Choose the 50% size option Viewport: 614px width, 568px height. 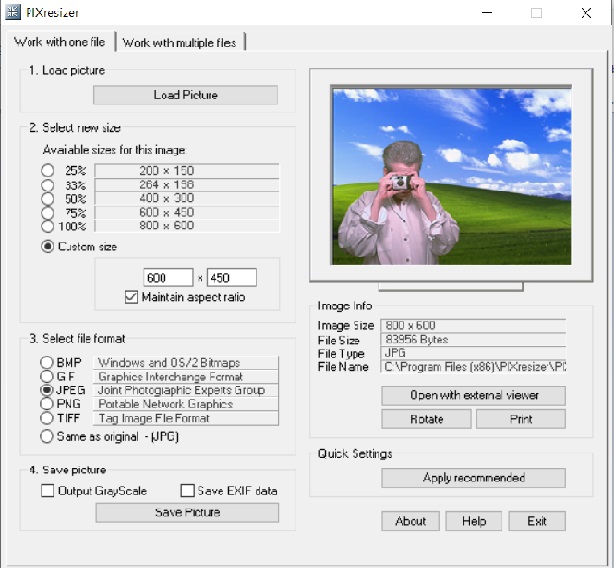pos(48,199)
